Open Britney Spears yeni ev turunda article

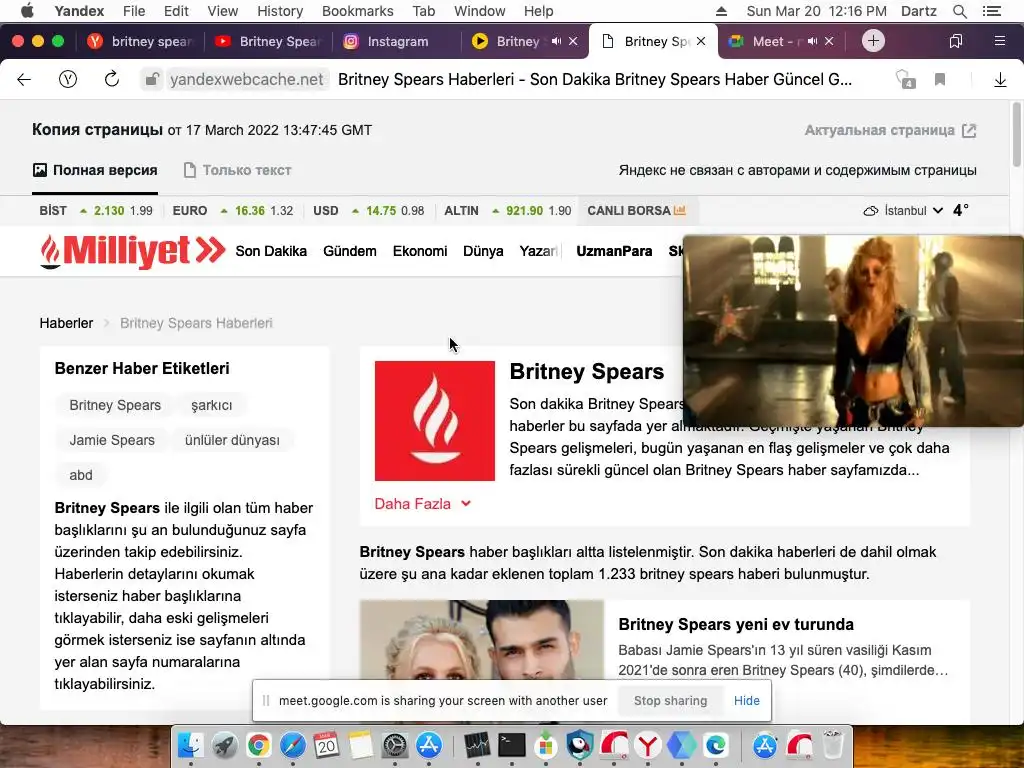pos(736,624)
